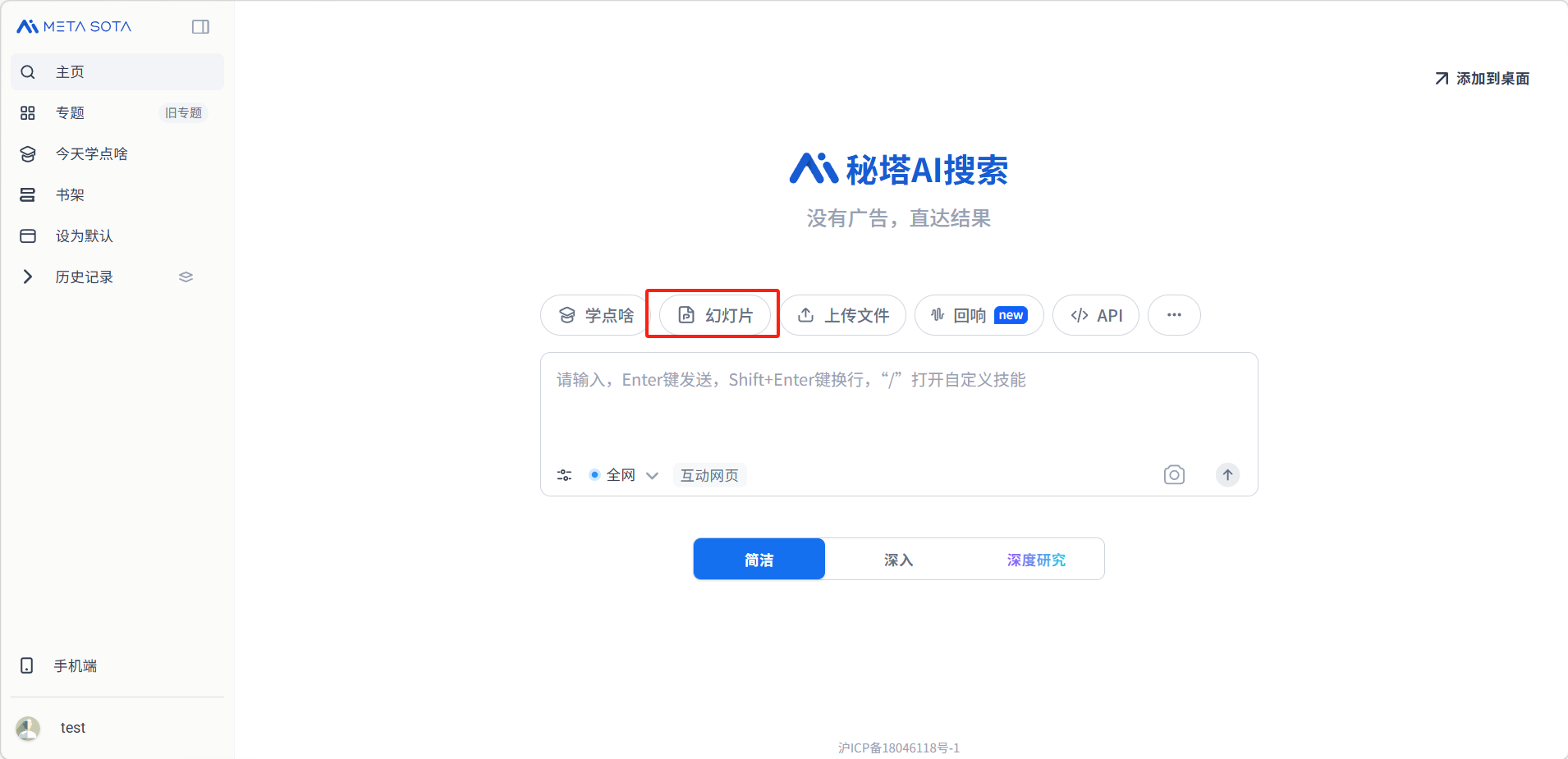
Task: Open the more options ellipsis button
Action: 1174,315
